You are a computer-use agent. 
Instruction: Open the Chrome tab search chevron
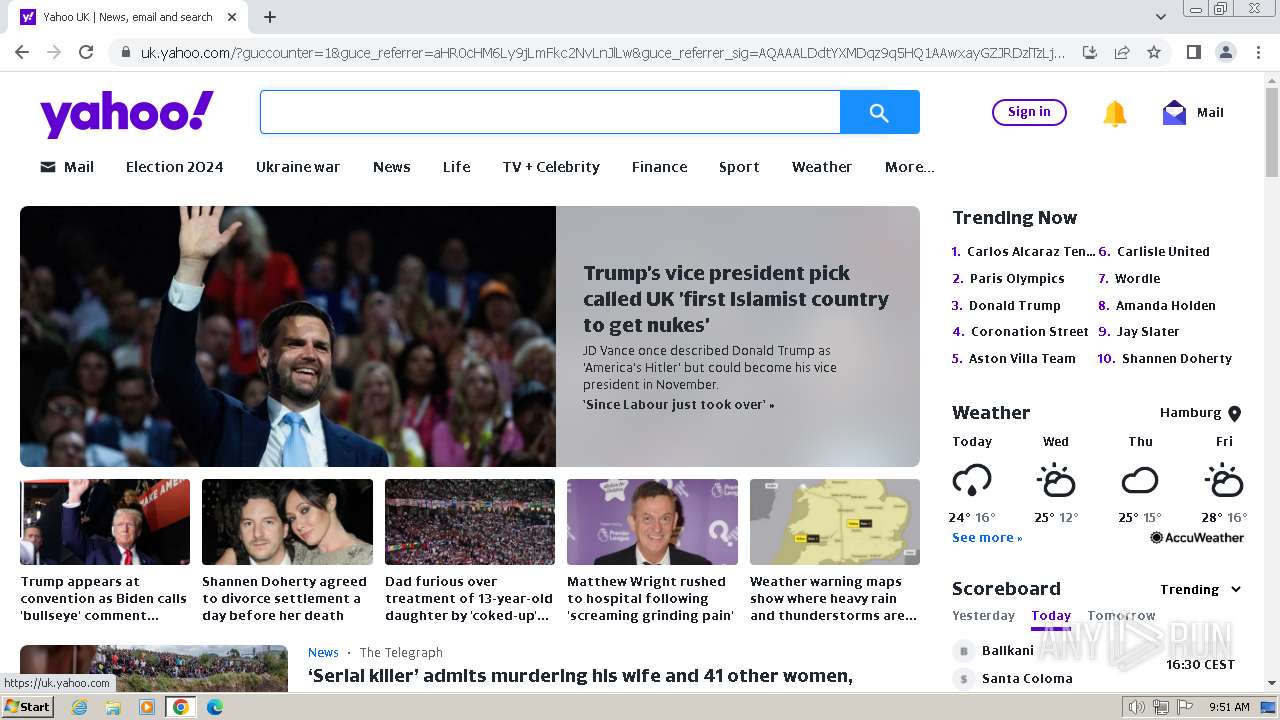point(1160,17)
